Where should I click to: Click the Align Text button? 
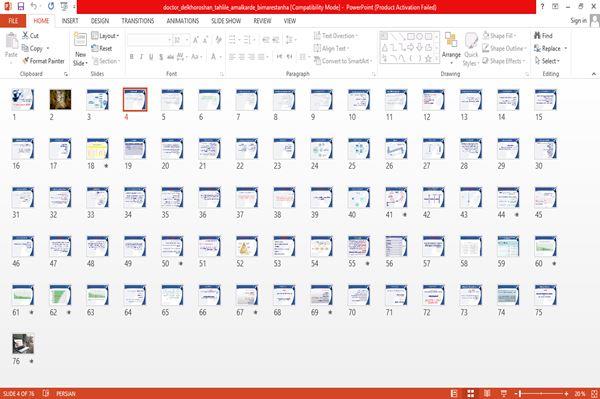click(331, 48)
